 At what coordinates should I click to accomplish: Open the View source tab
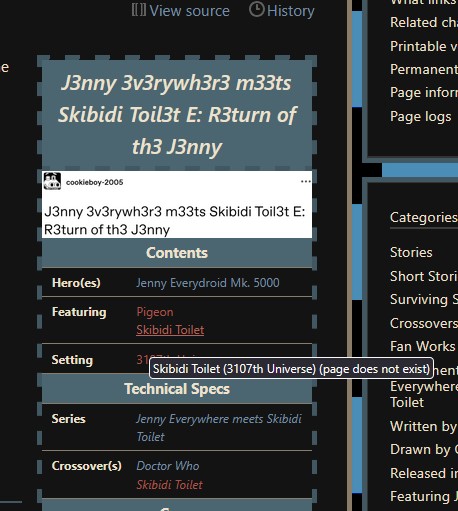[181, 11]
